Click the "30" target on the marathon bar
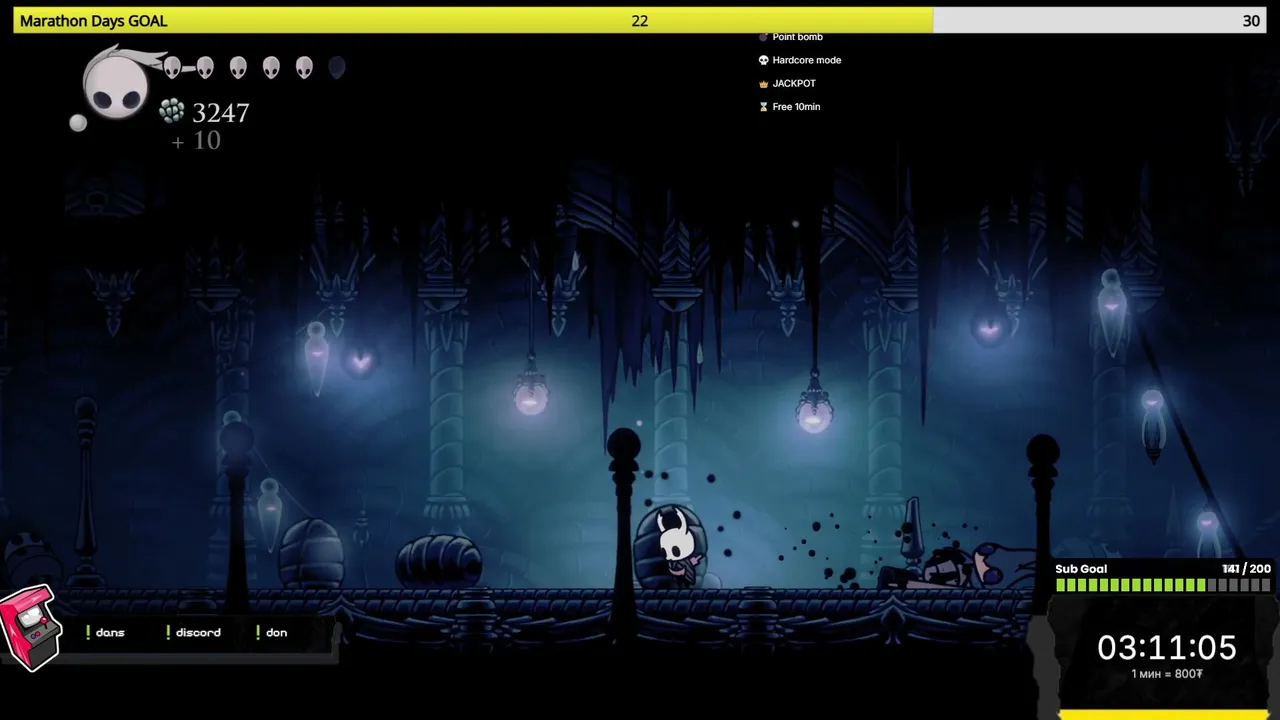Image resolution: width=1280 pixels, height=720 pixels. (x=1251, y=21)
